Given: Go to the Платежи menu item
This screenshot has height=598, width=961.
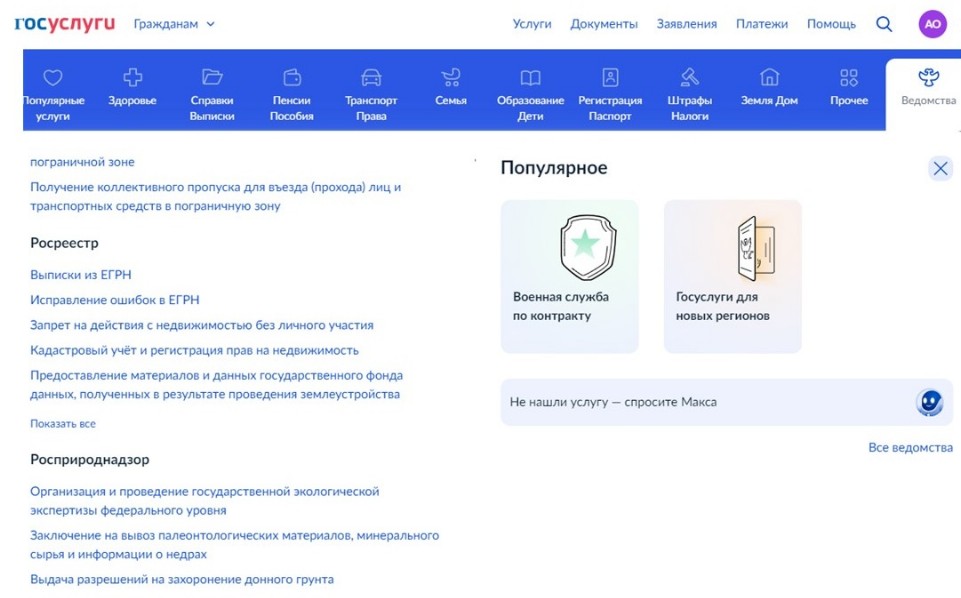Looking at the screenshot, I should [762, 24].
